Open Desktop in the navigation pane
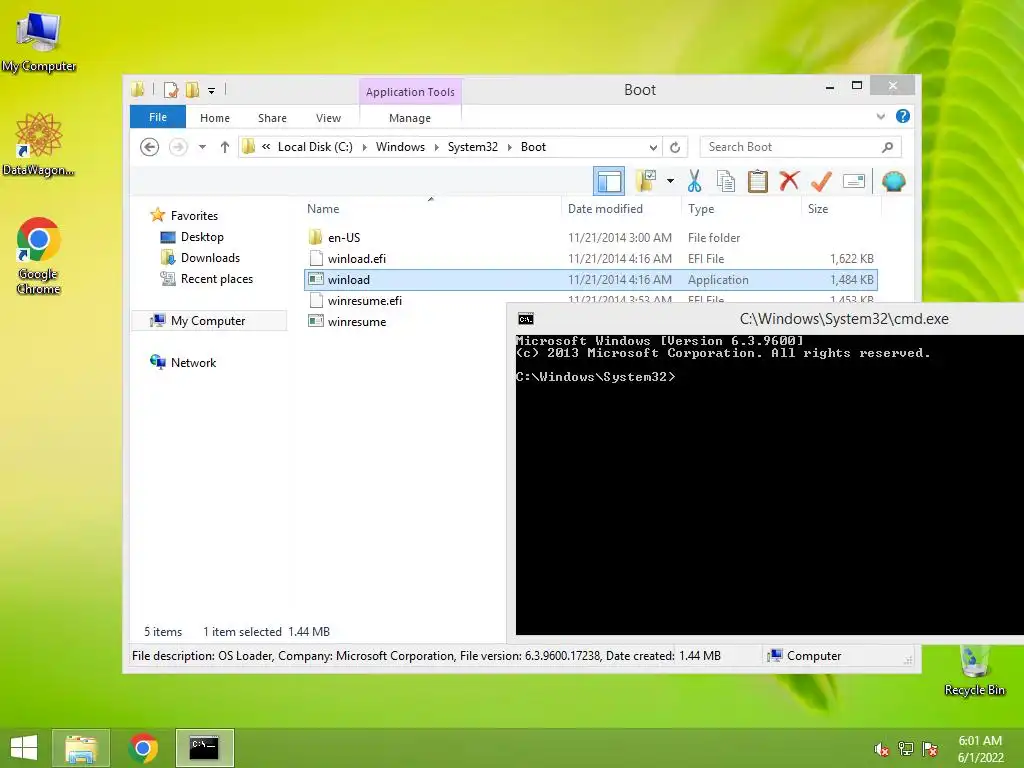Screen dimensions: 1024x768 pos(202,237)
